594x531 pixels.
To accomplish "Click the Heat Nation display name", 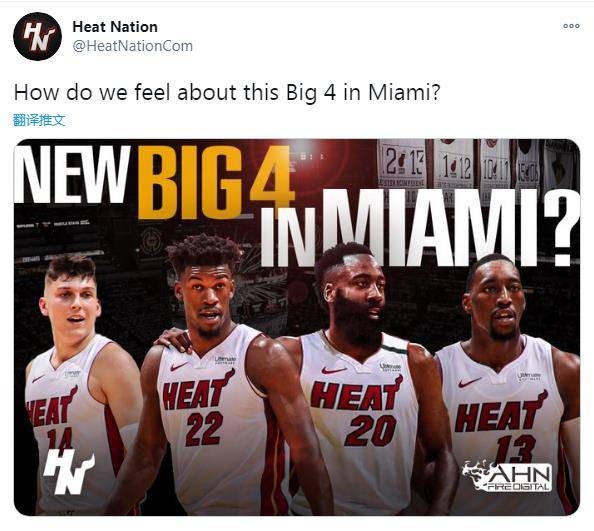I will coord(115,27).
